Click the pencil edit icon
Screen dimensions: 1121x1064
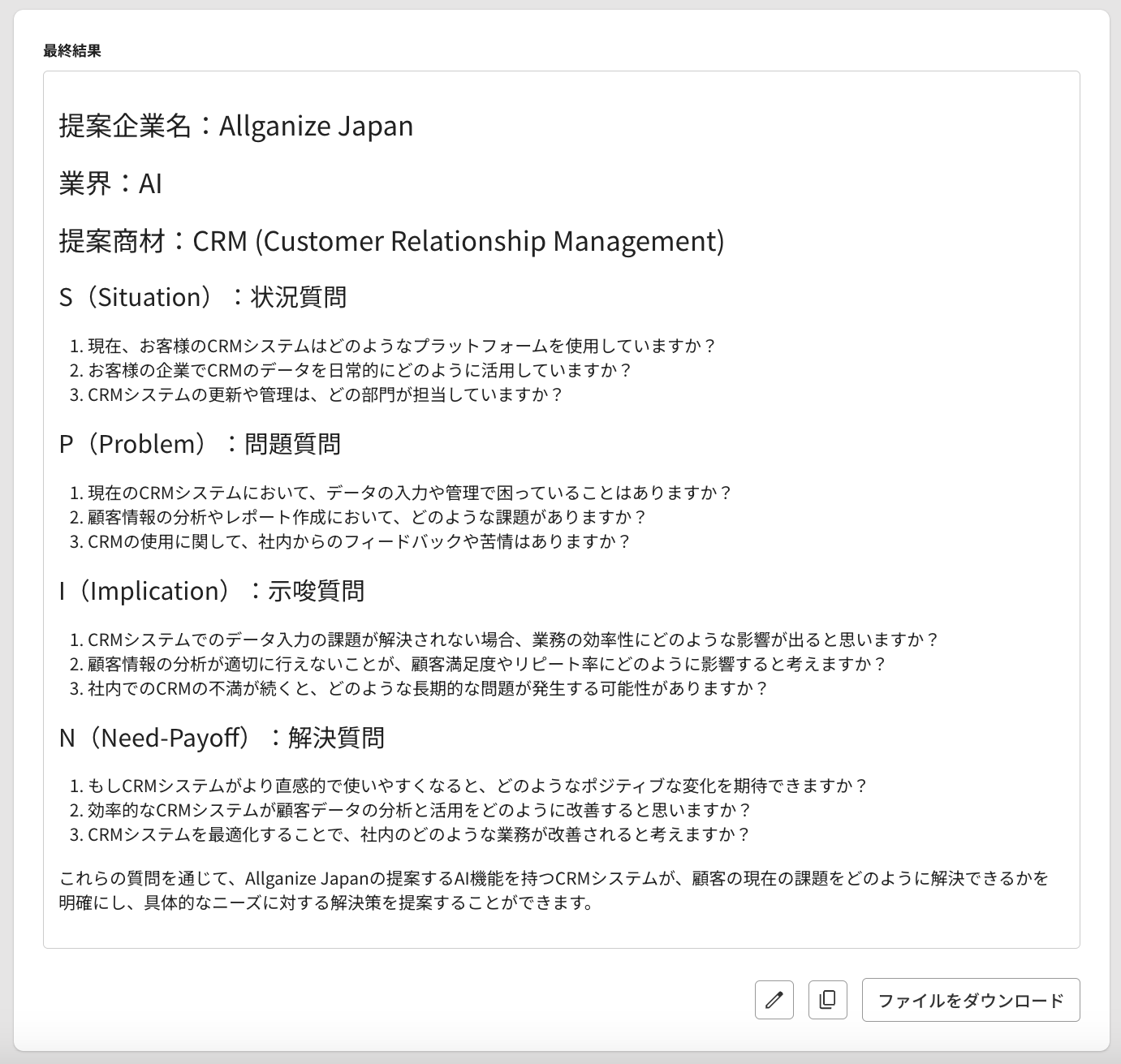pyautogui.click(x=774, y=999)
